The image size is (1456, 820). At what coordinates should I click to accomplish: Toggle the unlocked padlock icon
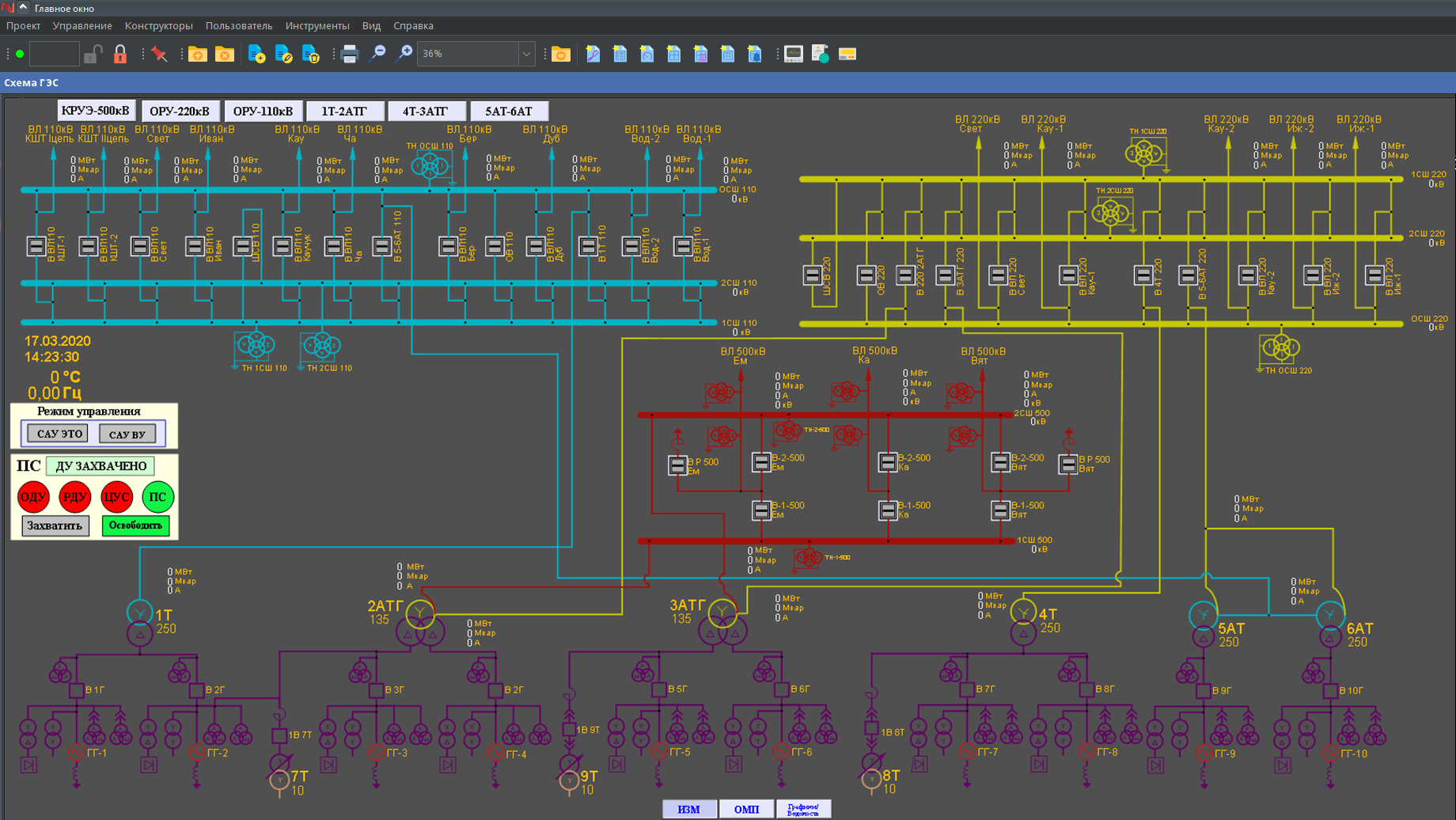(94, 53)
